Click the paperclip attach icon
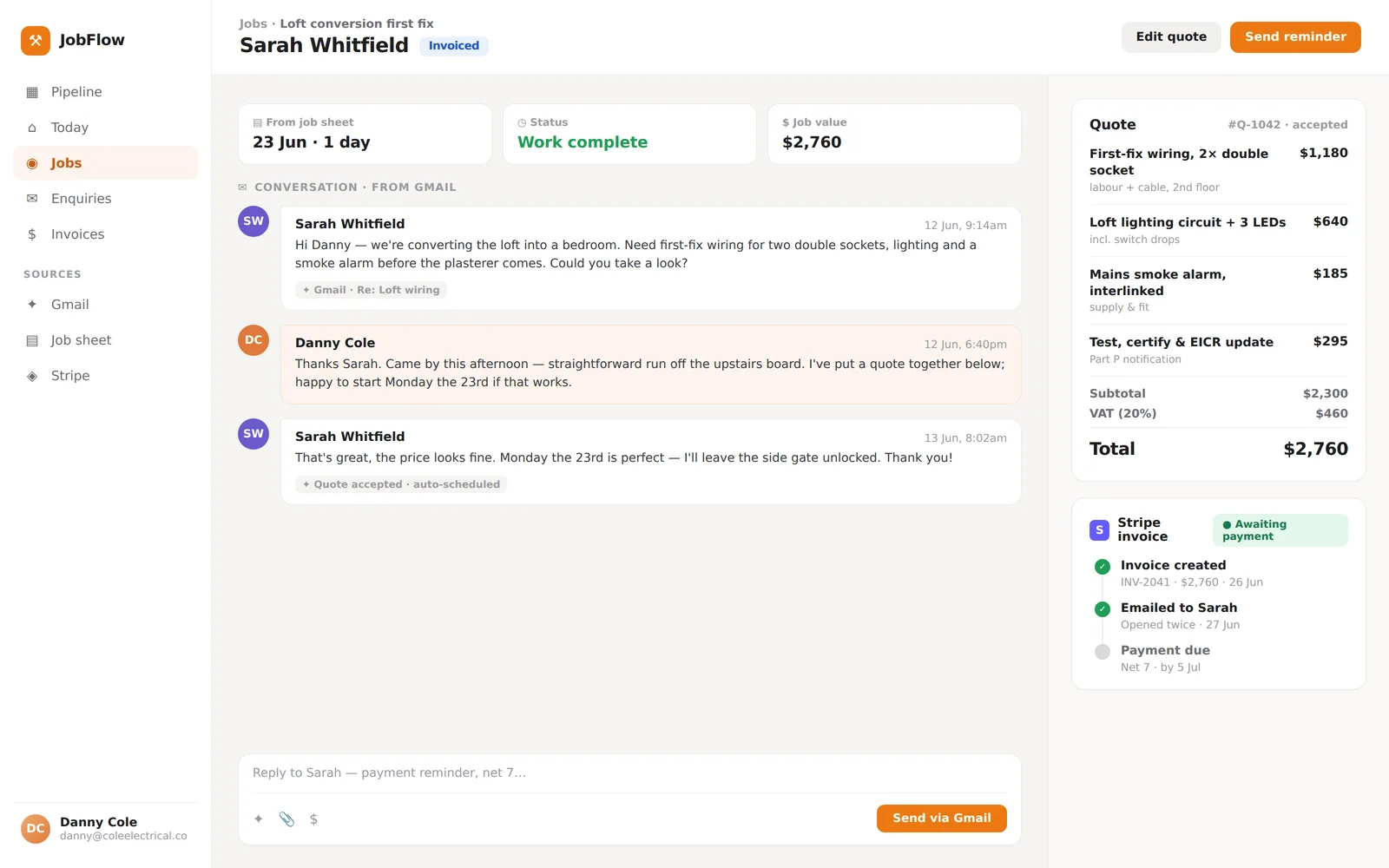 tap(286, 819)
